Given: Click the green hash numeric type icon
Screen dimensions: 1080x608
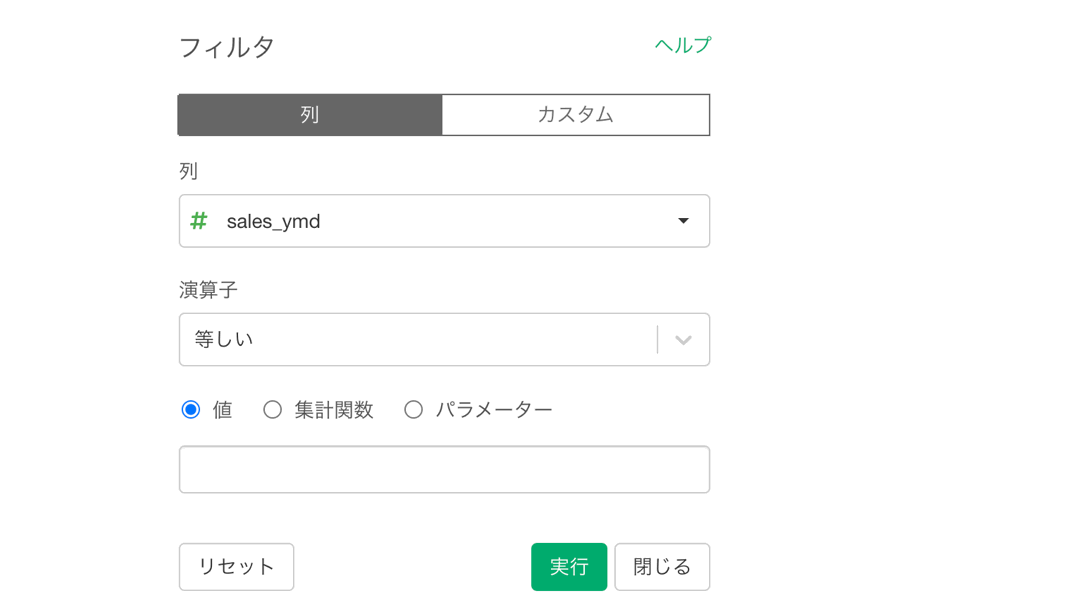Looking at the screenshot, I should 199,221.
